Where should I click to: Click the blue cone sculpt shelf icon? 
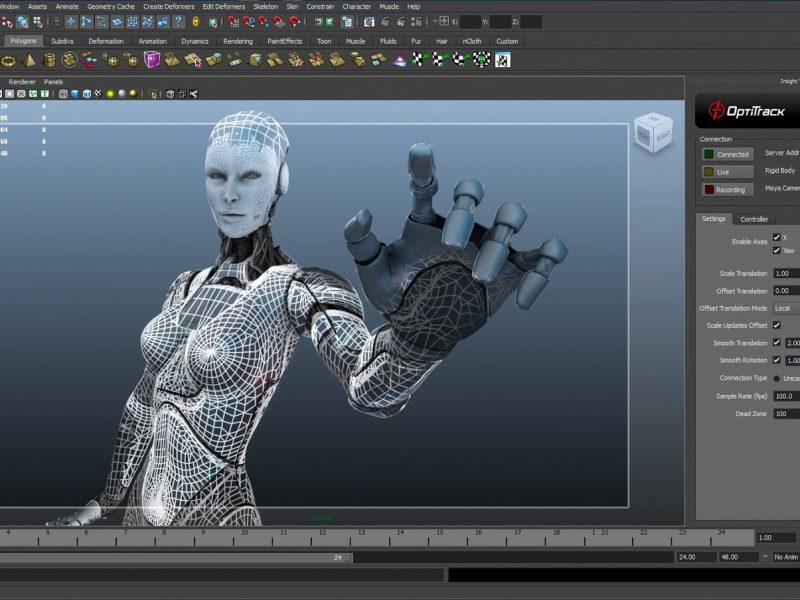tap(399, 60)
